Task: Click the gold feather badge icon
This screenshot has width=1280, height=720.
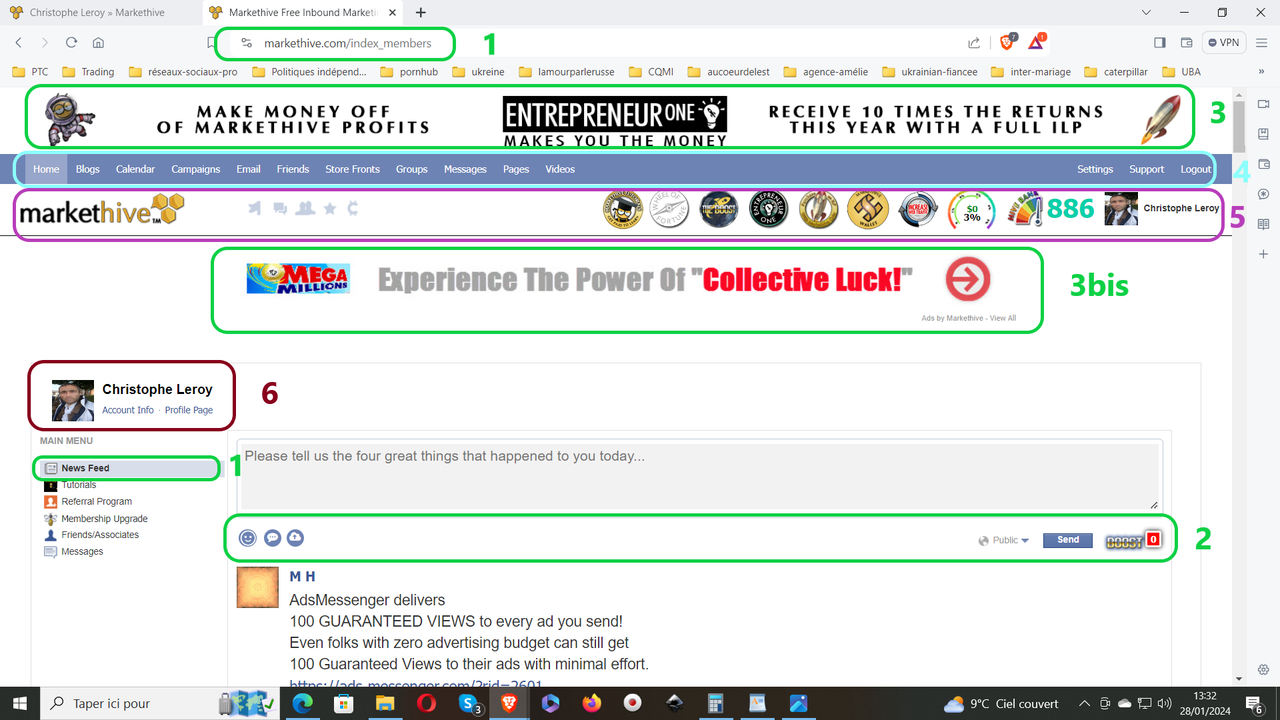Action: point(818,209)
